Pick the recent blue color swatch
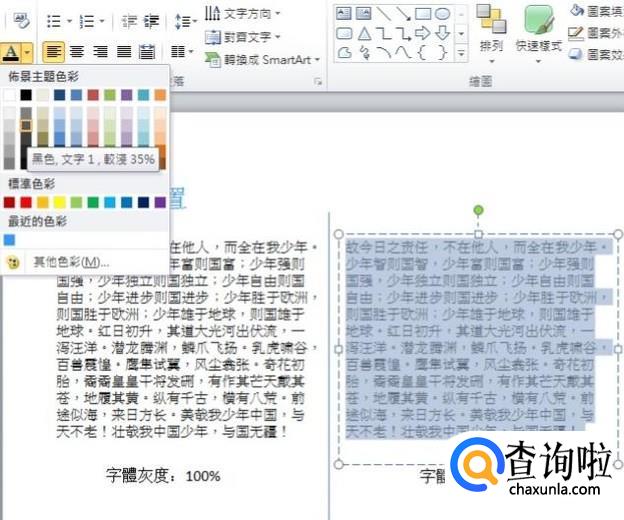Viewport: 624px width, 520px height. 10,240
